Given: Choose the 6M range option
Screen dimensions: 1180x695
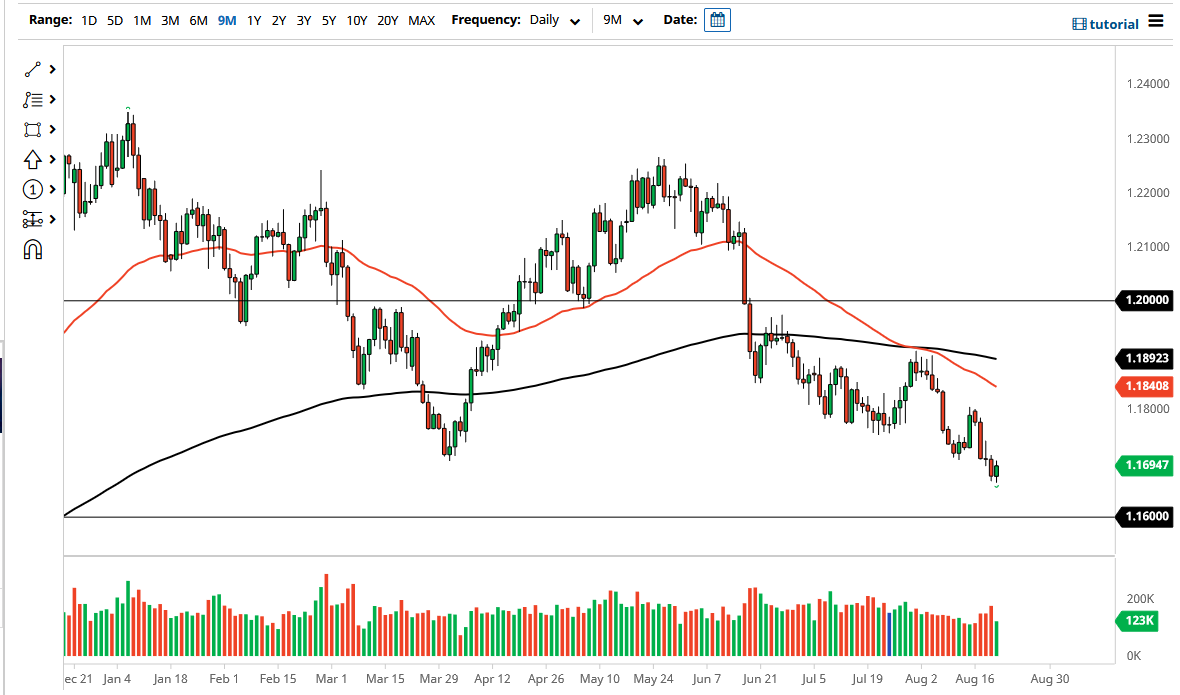Looking at the screenshot, I should point(198,20).
